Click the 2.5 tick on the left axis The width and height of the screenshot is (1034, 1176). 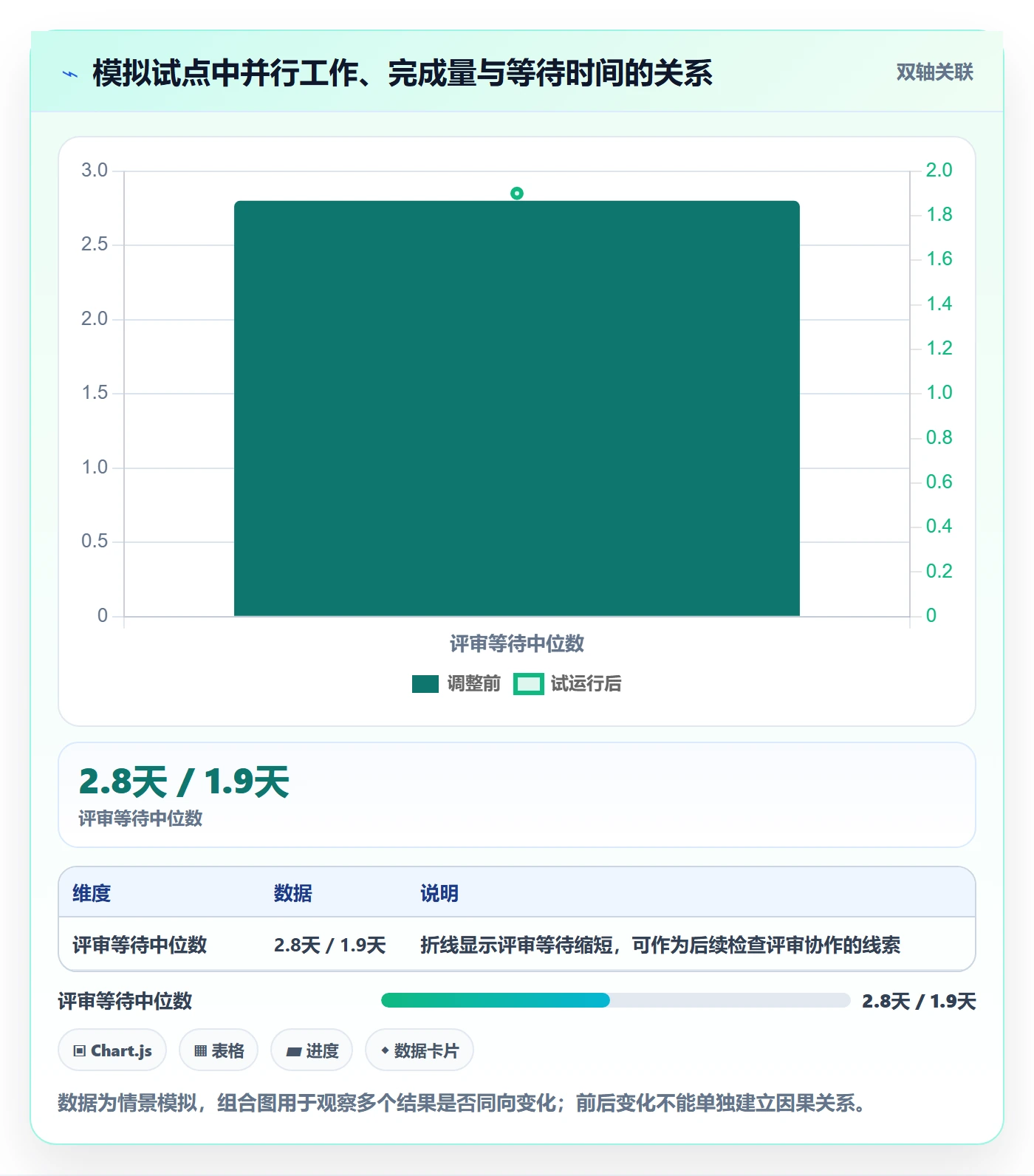(95, 244)
